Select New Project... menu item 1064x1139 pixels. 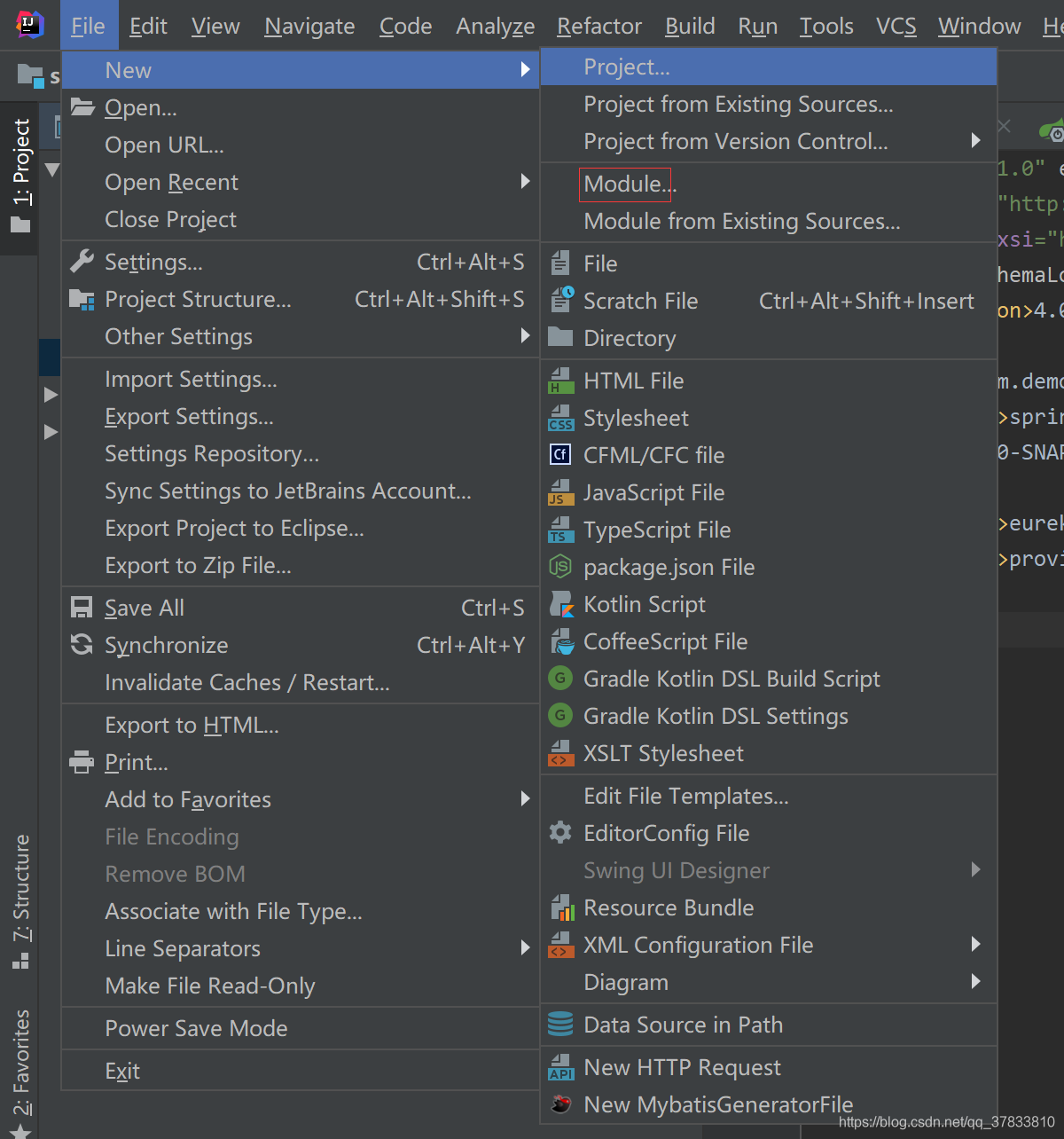pos(769,67)
